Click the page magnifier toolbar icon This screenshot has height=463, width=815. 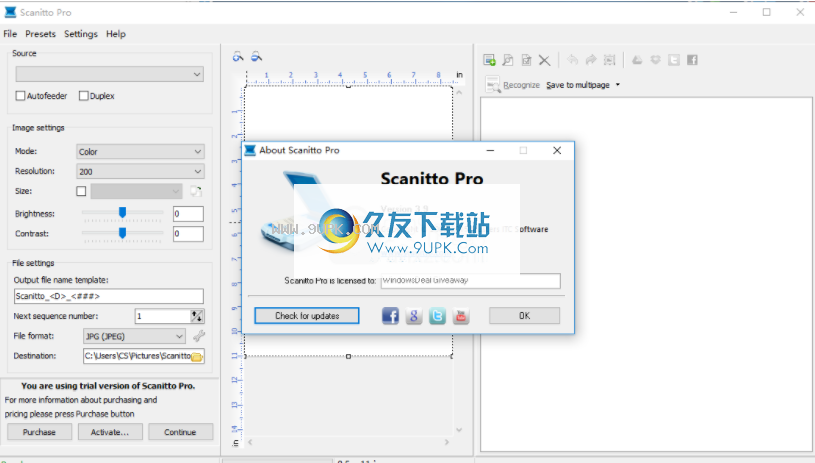click(508, 60)
